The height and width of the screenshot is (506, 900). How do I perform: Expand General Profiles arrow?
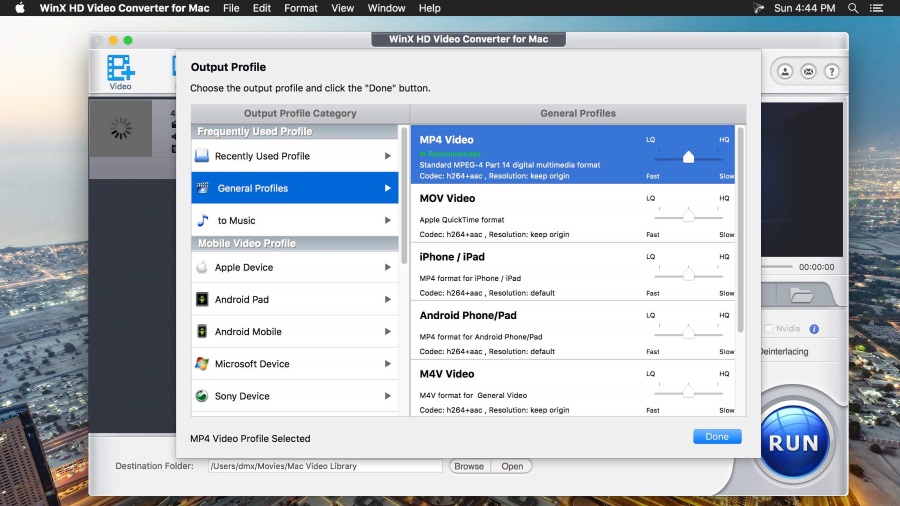[x=388, y=188]
